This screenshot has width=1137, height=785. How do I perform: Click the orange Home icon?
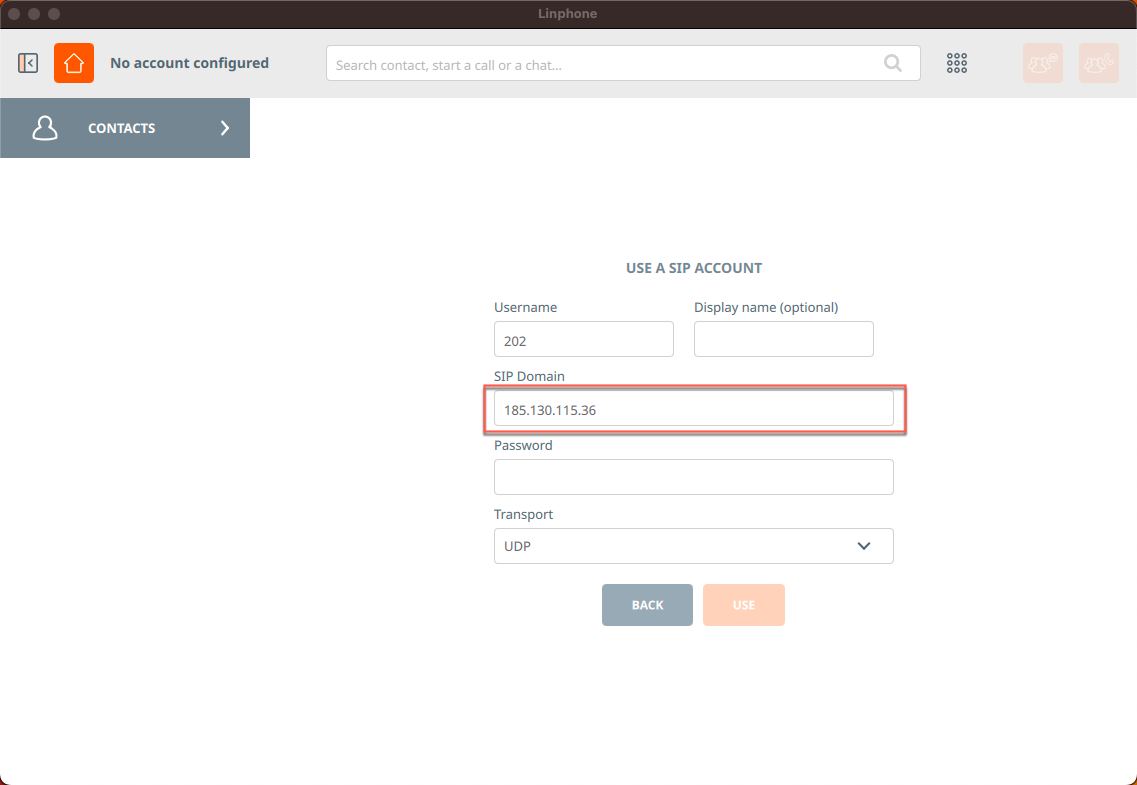pos(74,63)
